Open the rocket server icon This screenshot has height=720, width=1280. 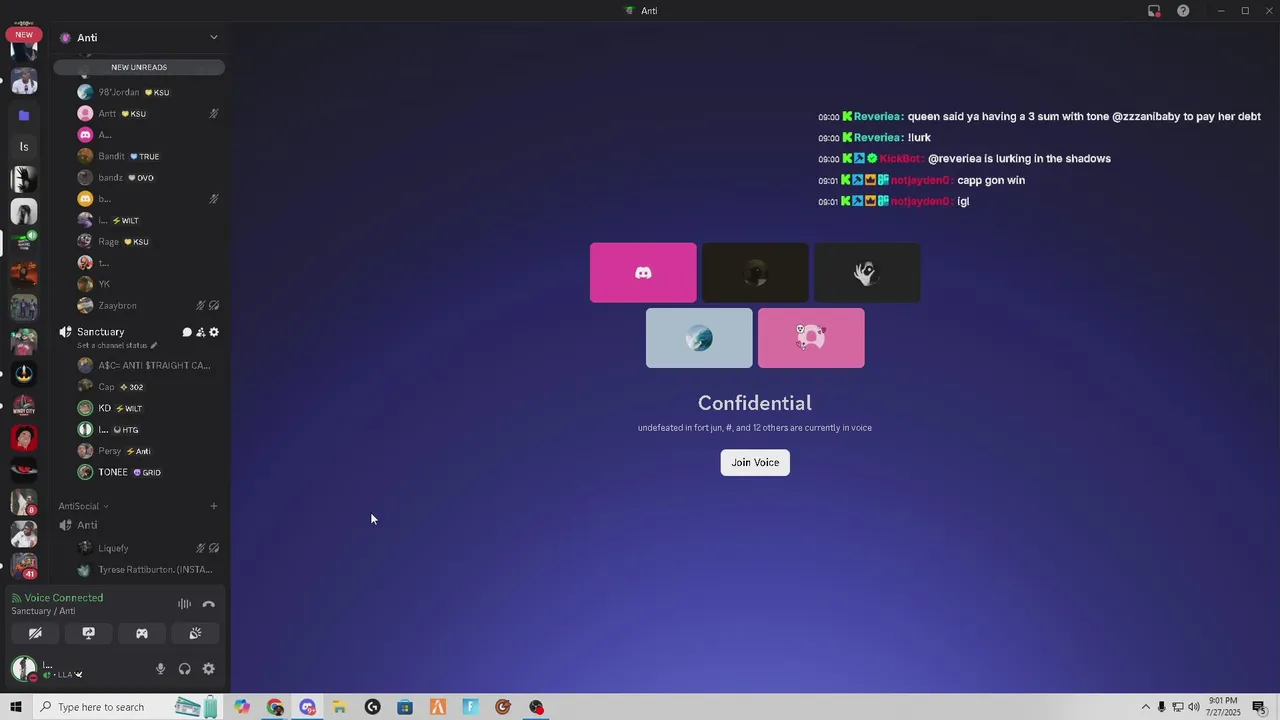click(x=24, y=374)
